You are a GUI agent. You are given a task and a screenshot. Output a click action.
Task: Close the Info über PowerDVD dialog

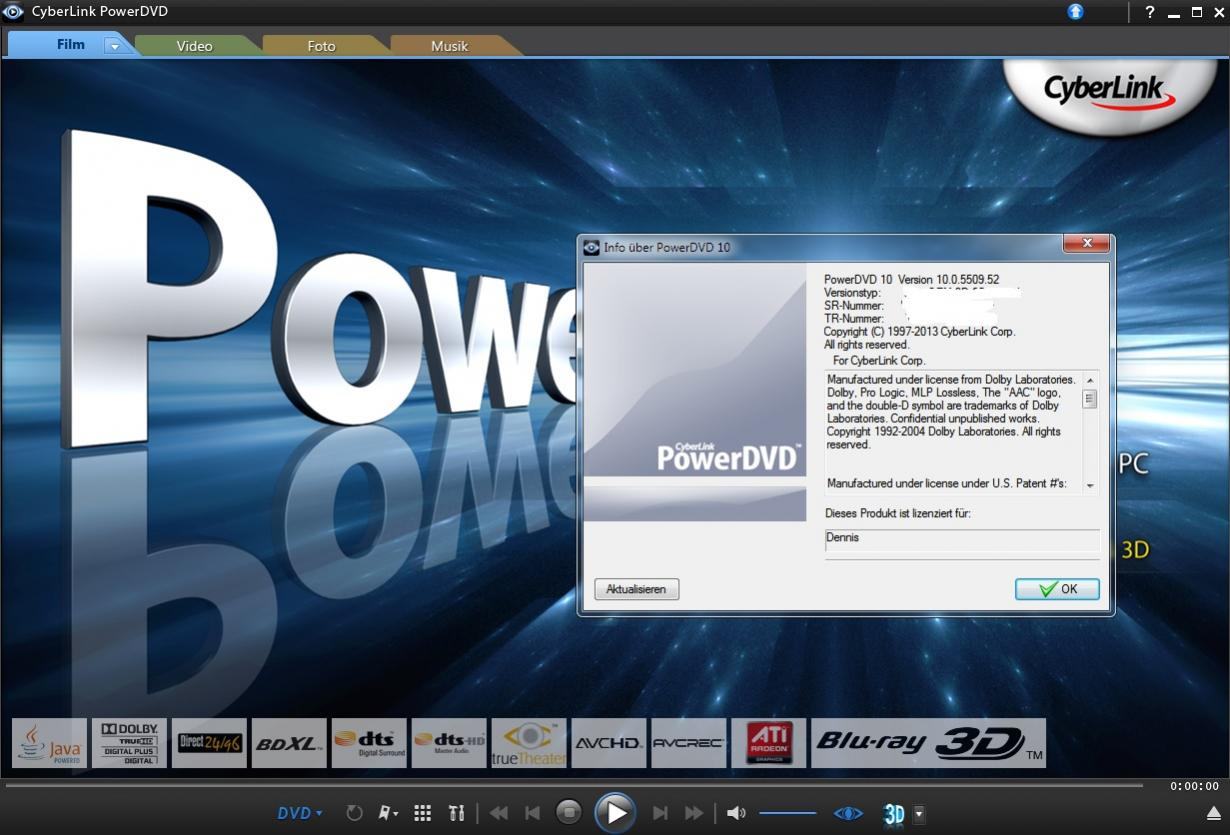coord(1085,244)
